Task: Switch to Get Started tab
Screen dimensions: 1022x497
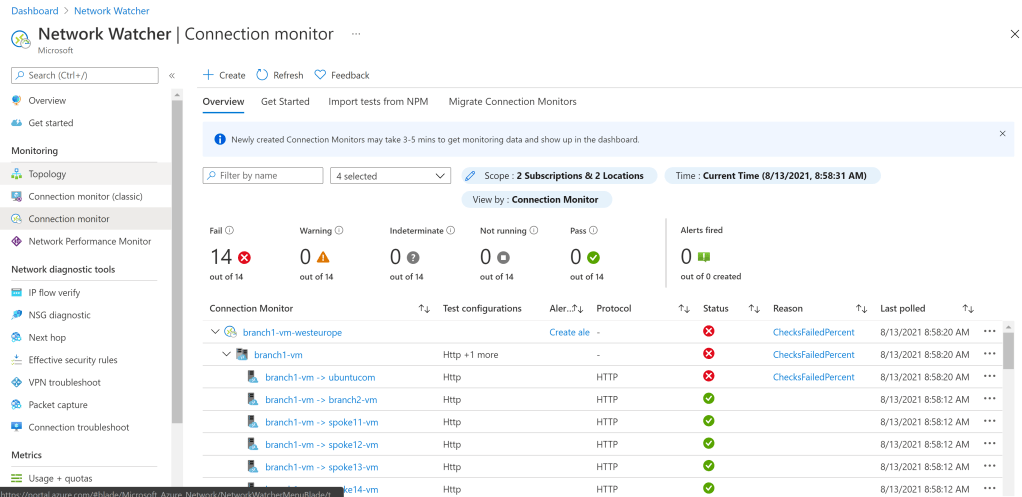Action: click(285, 102)
